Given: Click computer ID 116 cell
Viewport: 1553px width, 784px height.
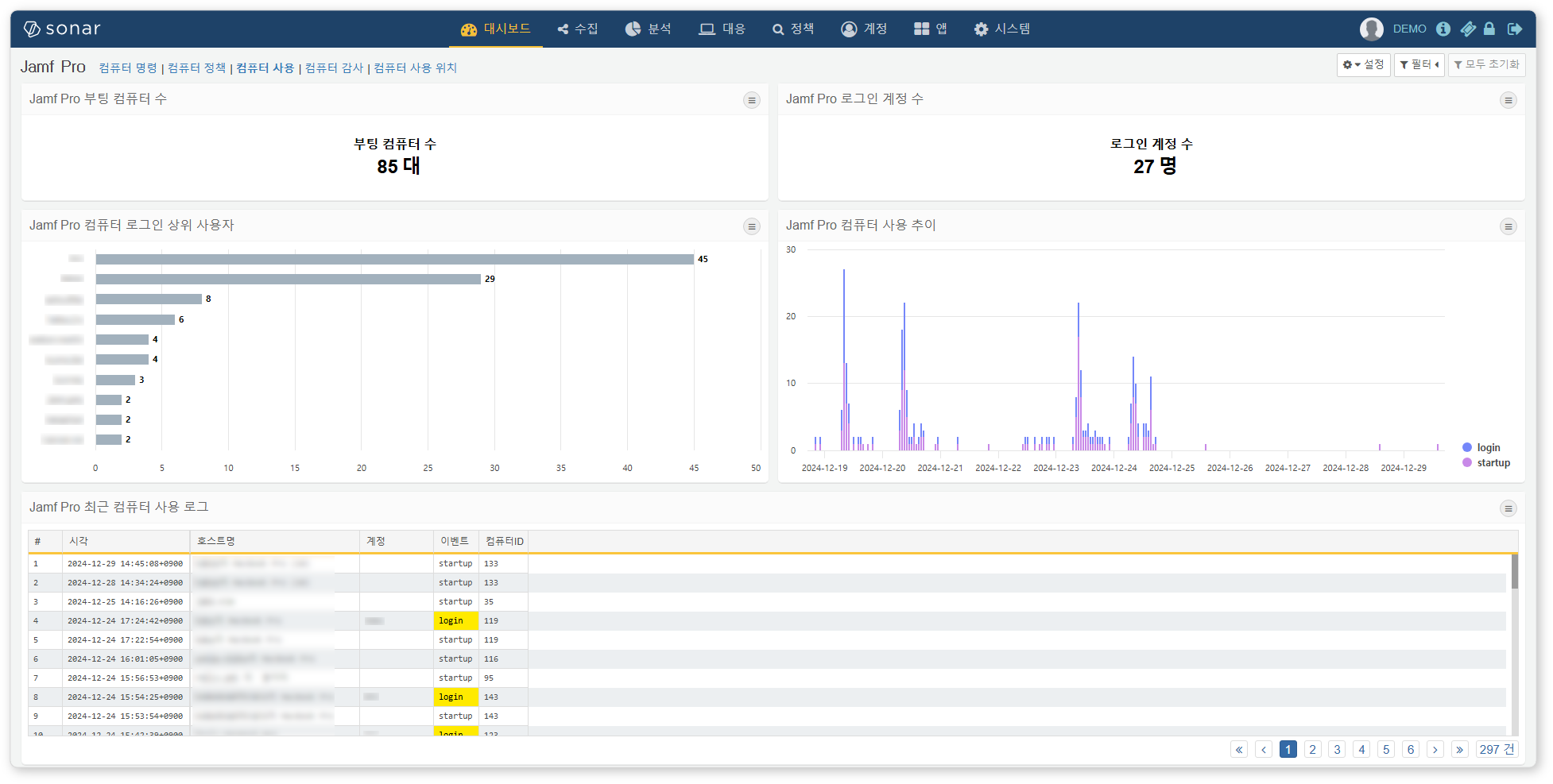Looking at the screenshot, I should click(x=503, y=659).
